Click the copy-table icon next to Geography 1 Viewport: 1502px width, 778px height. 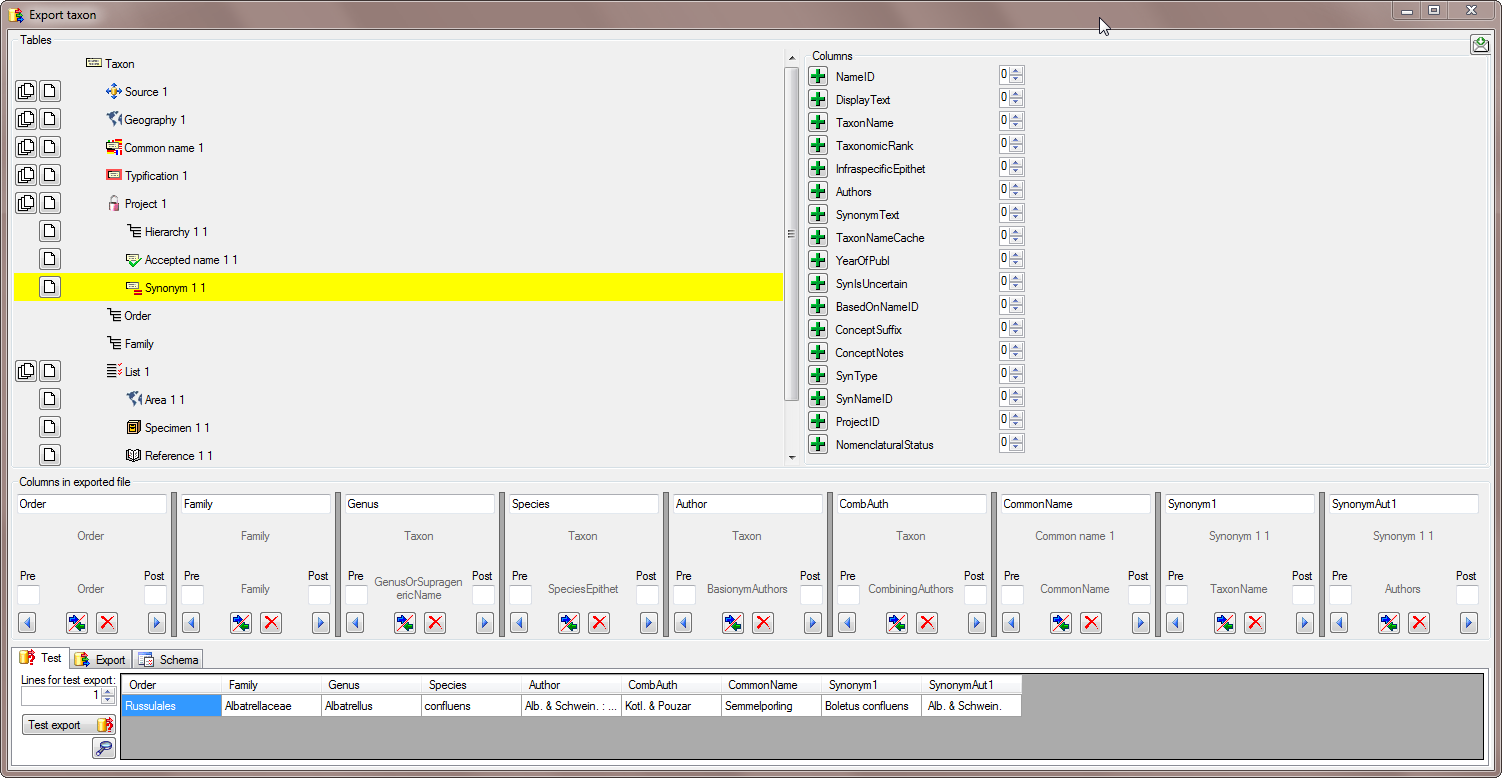coord(26,119)
